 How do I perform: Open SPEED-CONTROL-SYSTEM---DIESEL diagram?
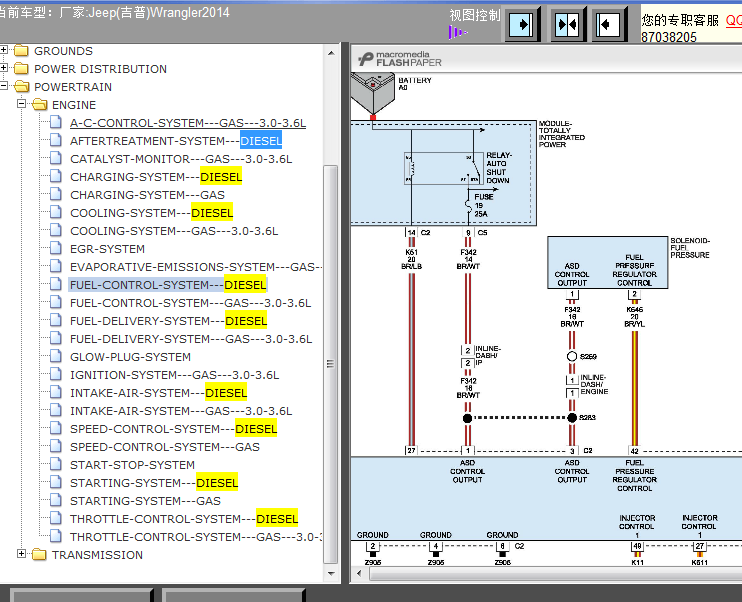click(173, 429)
